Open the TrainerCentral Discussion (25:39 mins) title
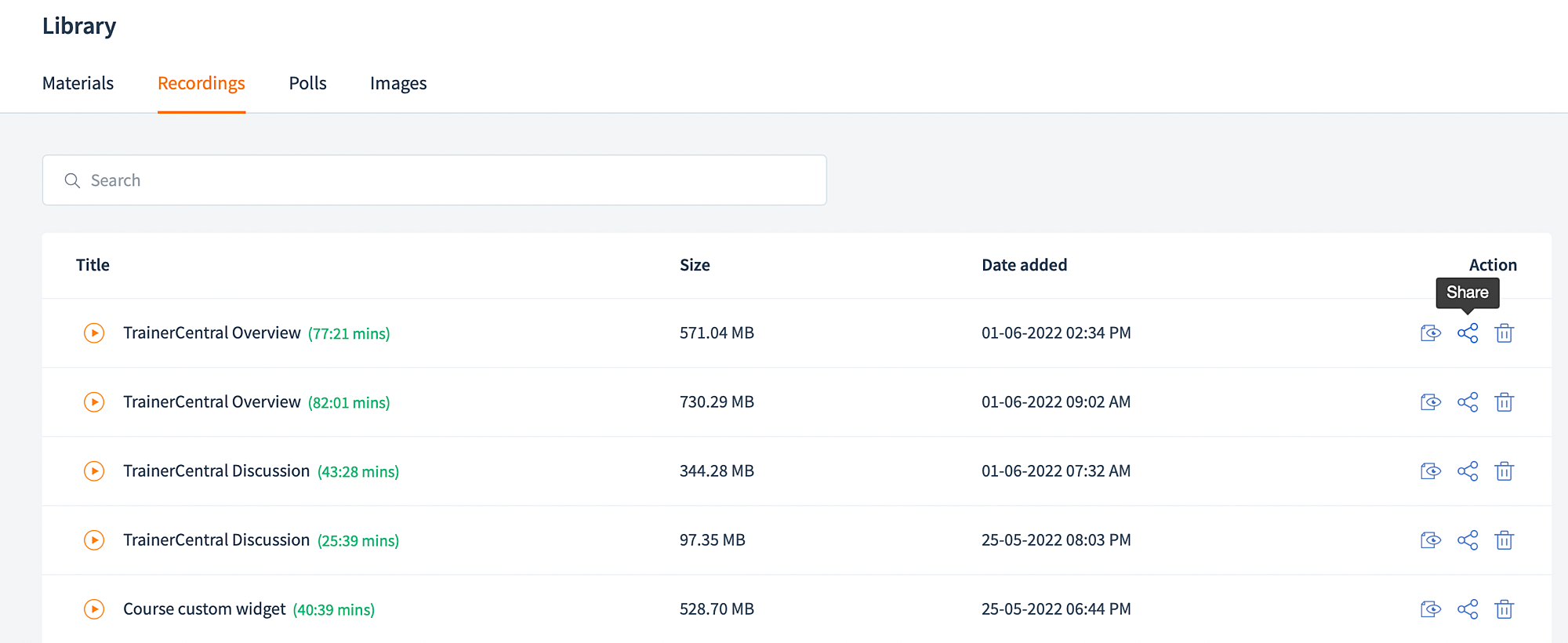 pos(216,540)
